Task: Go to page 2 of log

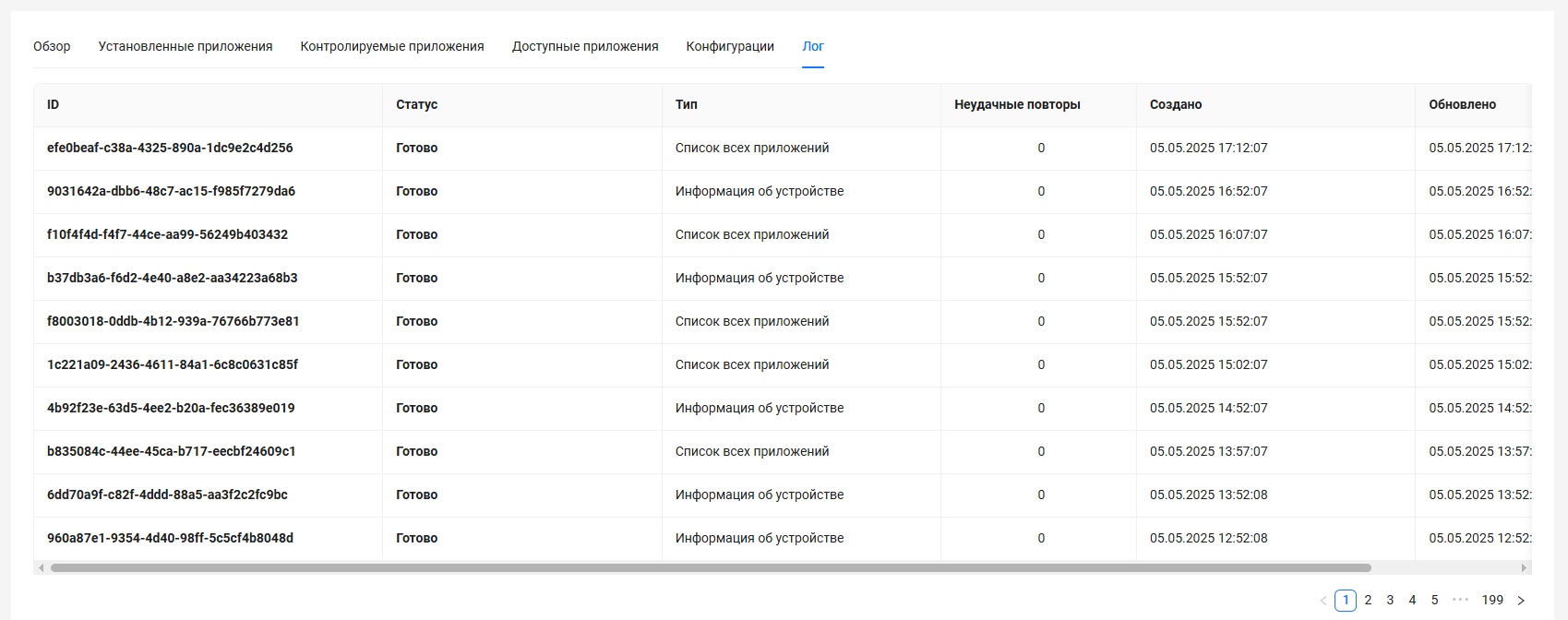Action: (x=1368, y=601)
